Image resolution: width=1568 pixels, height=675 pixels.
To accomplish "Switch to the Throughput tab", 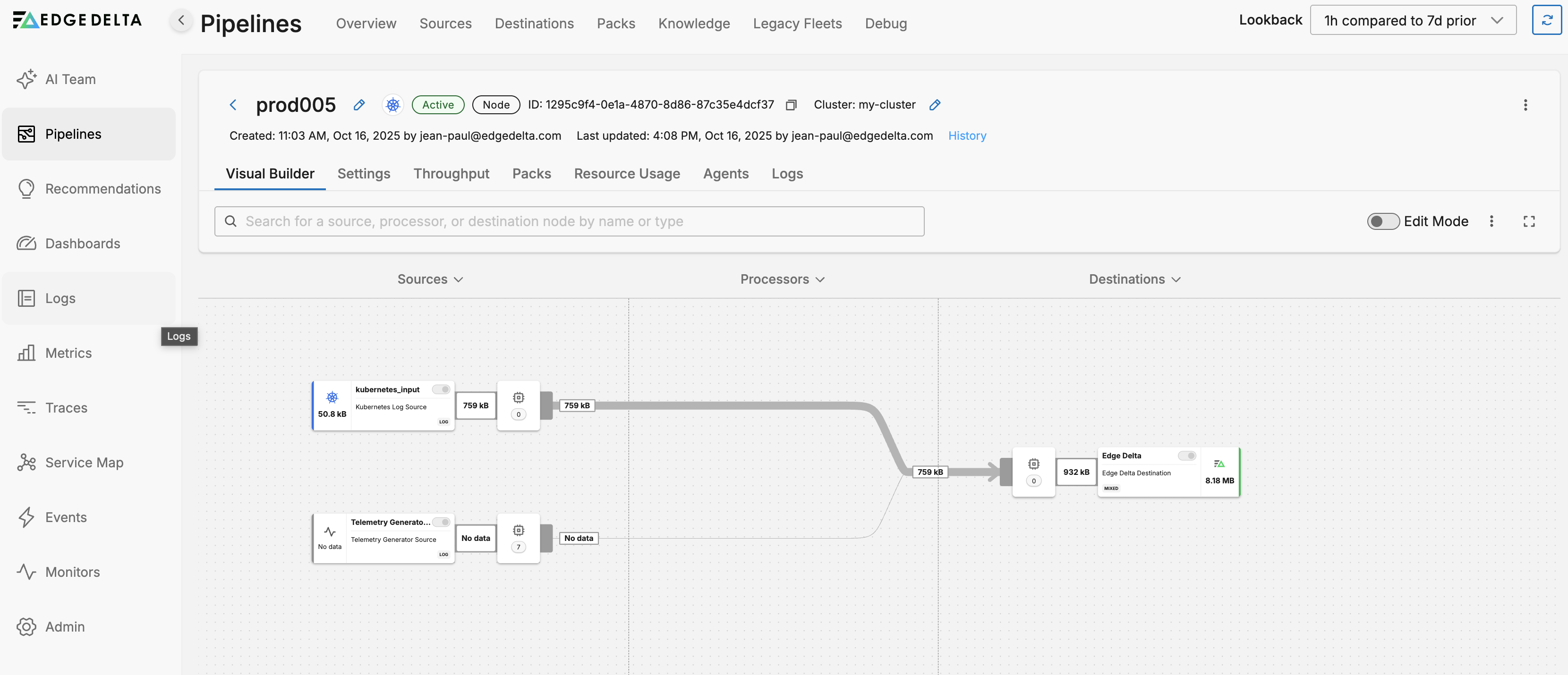I will (x=451, y=174).
